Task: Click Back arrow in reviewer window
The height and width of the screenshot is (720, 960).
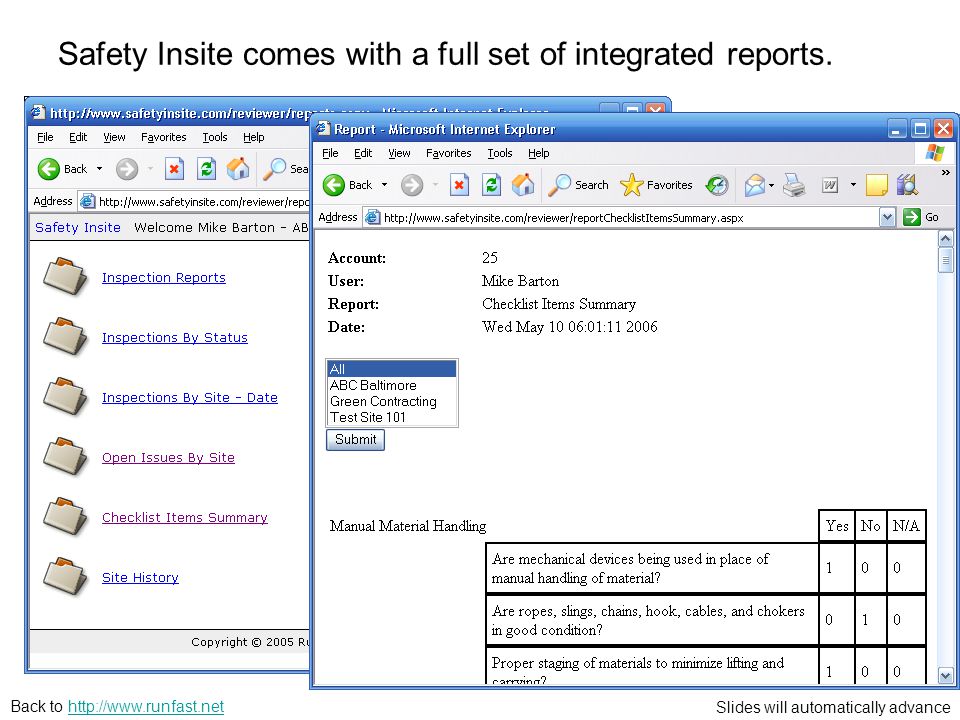Action: pos(48,169)
